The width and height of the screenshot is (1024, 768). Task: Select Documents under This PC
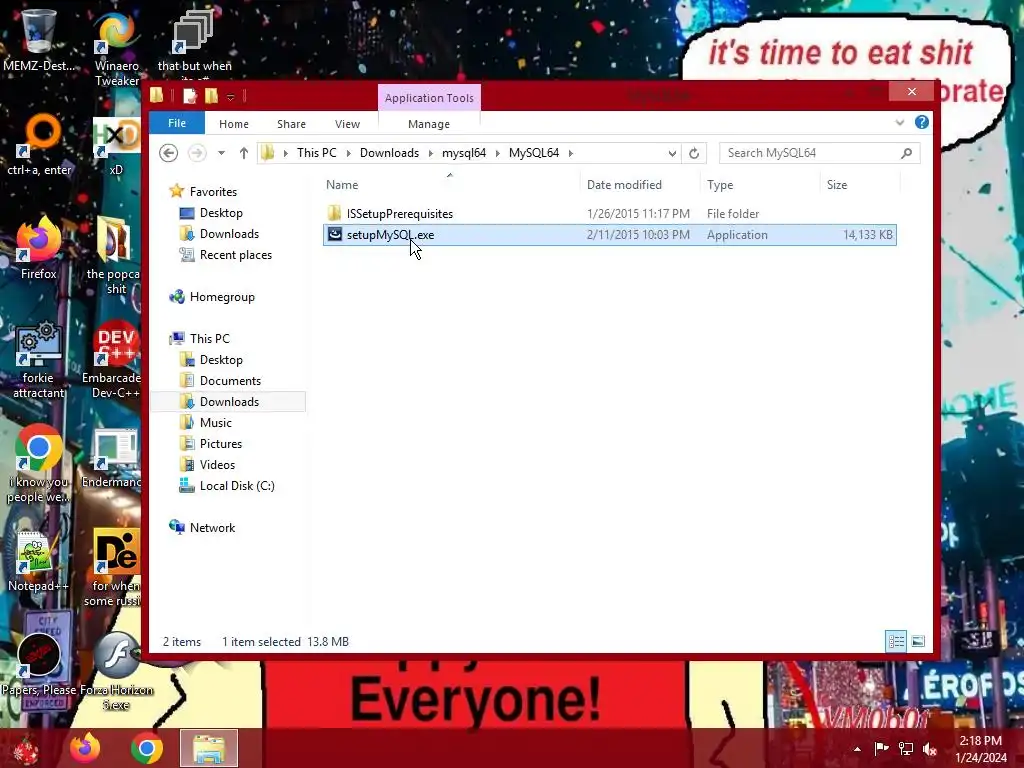point(230,381)
